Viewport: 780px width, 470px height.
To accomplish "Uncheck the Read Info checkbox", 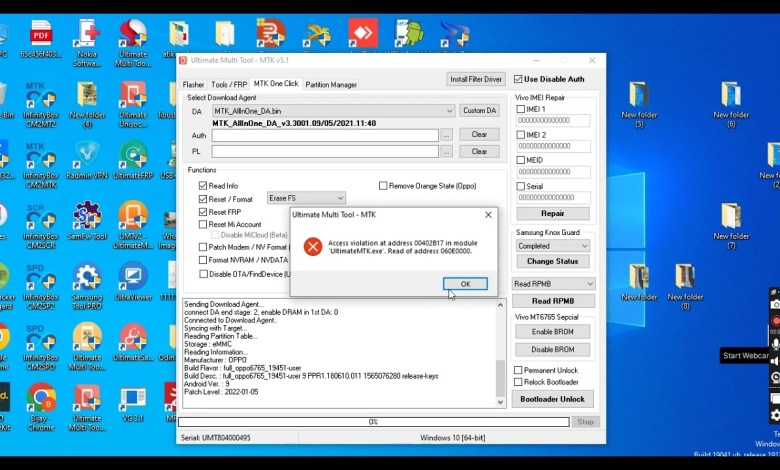I will [x=204, y=185].
